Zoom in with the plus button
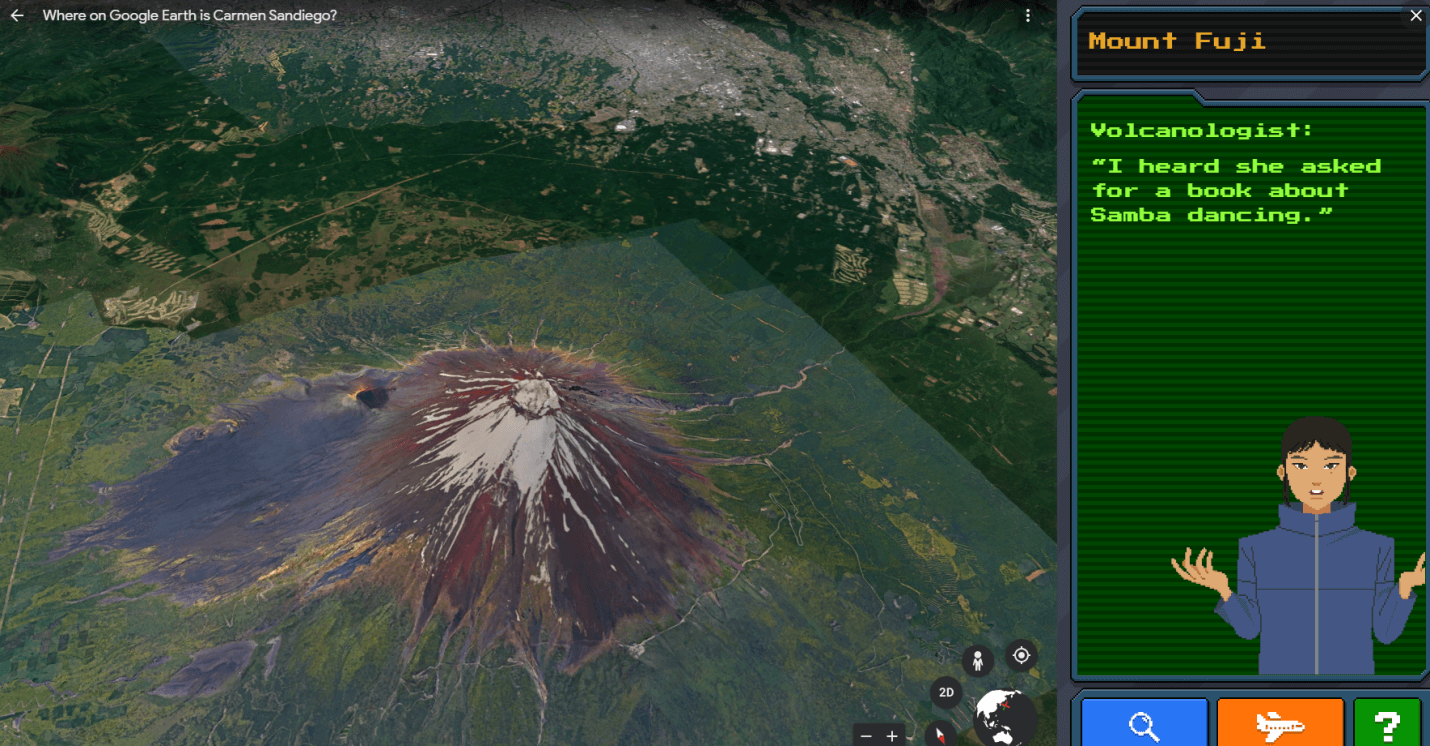1430x746 pixels. pyautogui.click(x=892, y=736)
